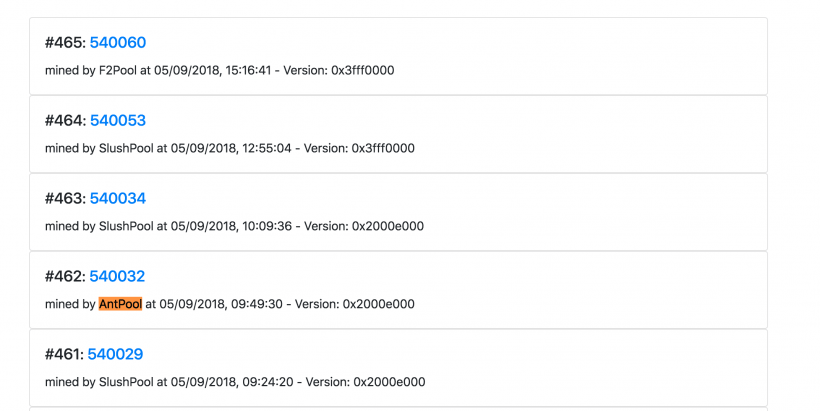This screenshot has height=411, width=820.
Task: Click version 0x2000e000 in the #463 entry
Action: point(387,226)
